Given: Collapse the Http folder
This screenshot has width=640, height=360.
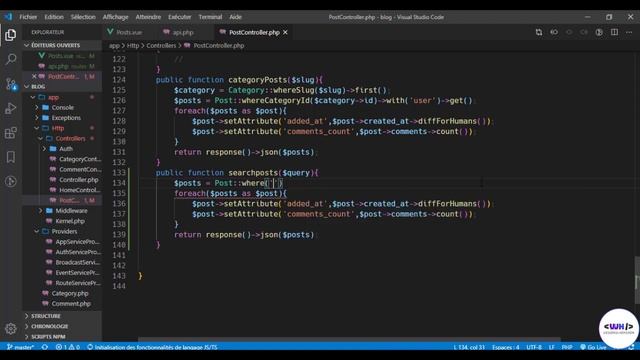Looking at the screenshot, I should coord(58,128).
